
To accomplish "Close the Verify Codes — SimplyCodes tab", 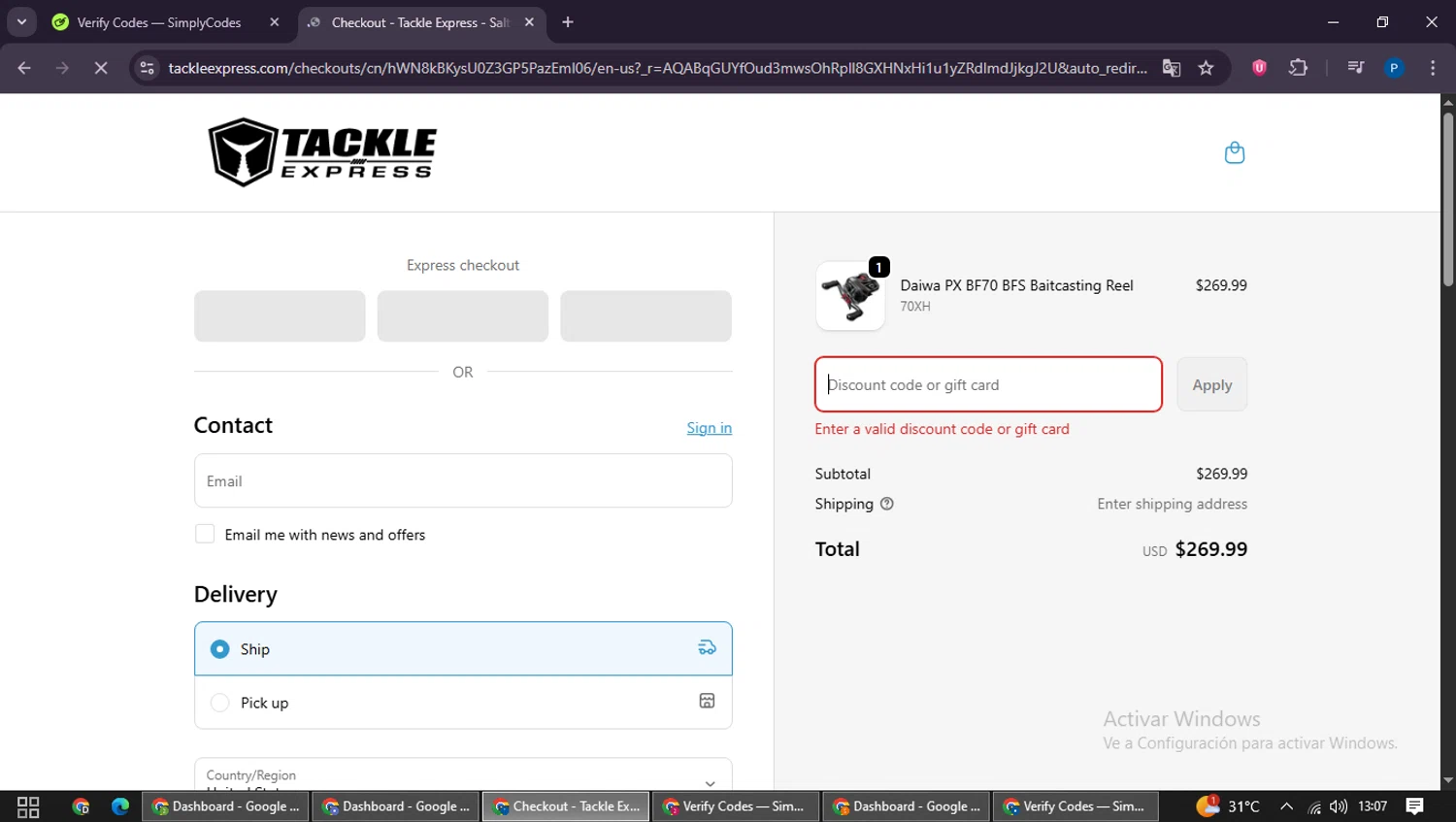I will (x=275, y=22).
